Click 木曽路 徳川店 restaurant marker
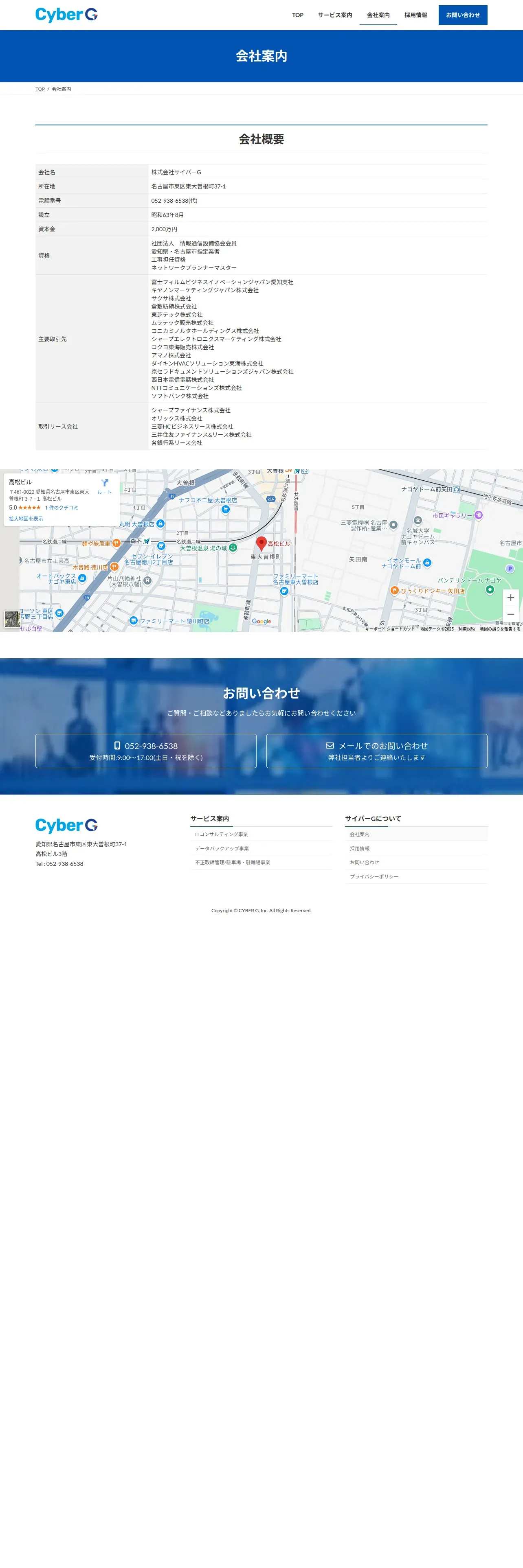The image size is (523, 1568). tap(114, 567)
